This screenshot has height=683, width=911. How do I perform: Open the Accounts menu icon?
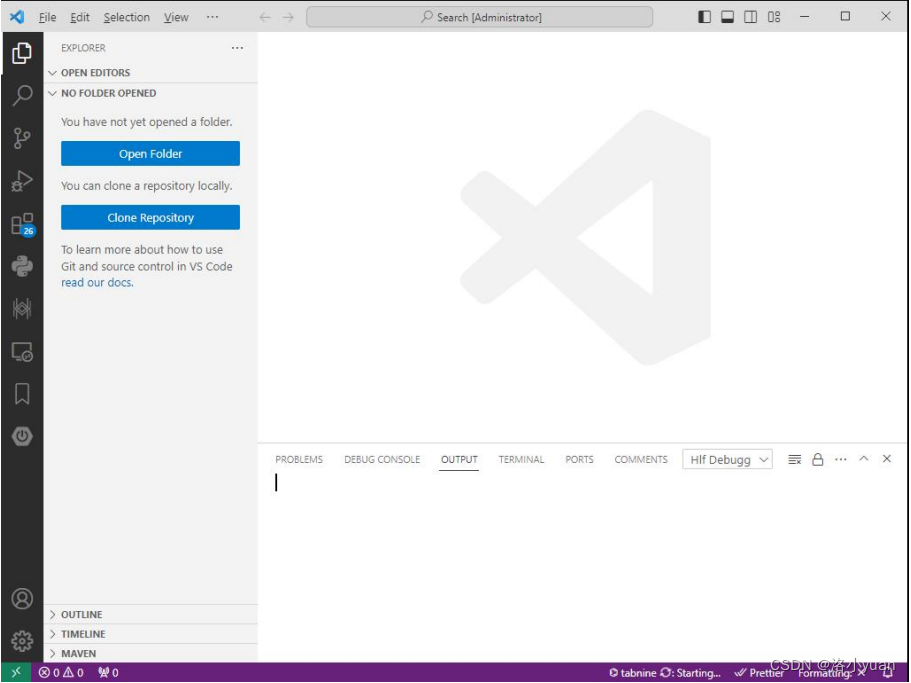pyautogui.click(x=22, y=598)
